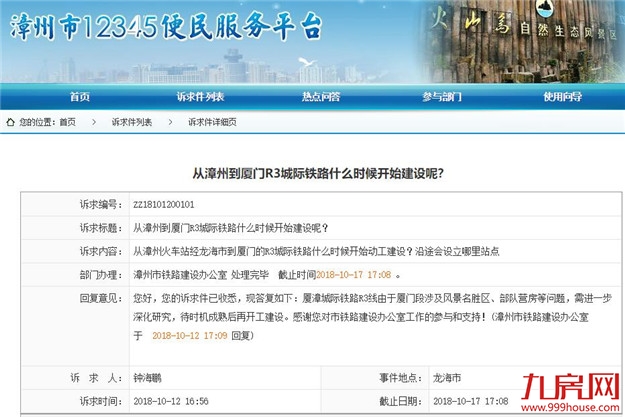Click the page heading about R3城际铁路
Viewport: 625px width, 417px height.
coord(318,173)
